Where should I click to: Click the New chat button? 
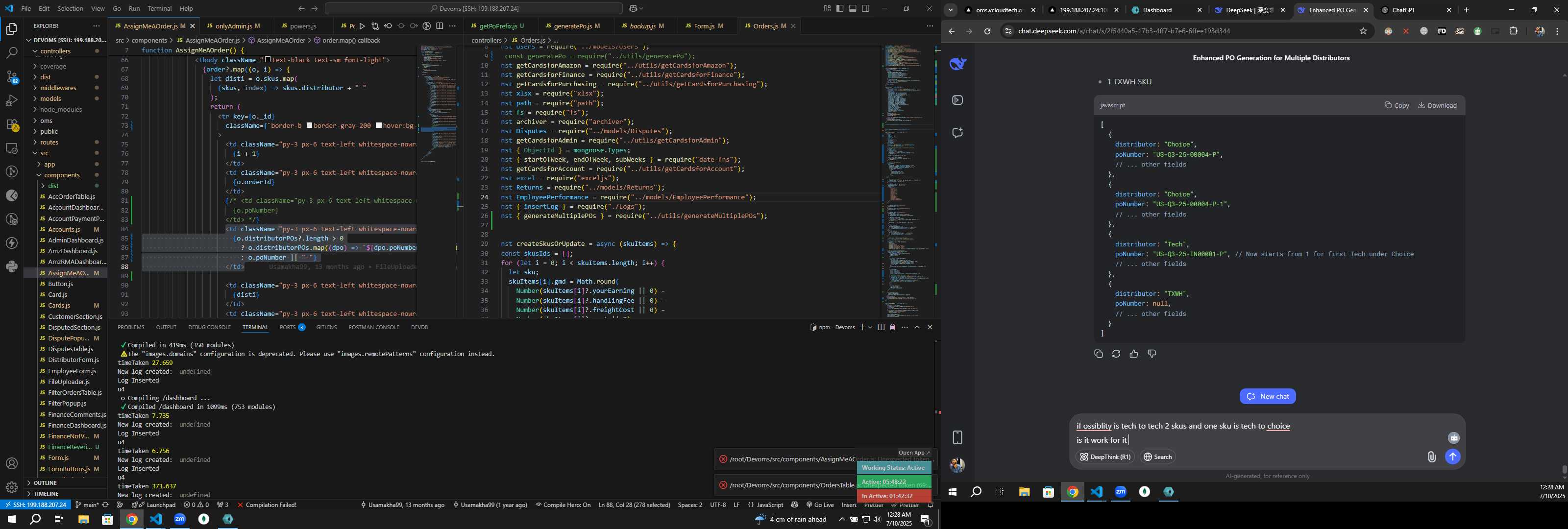click(1267, 396)
